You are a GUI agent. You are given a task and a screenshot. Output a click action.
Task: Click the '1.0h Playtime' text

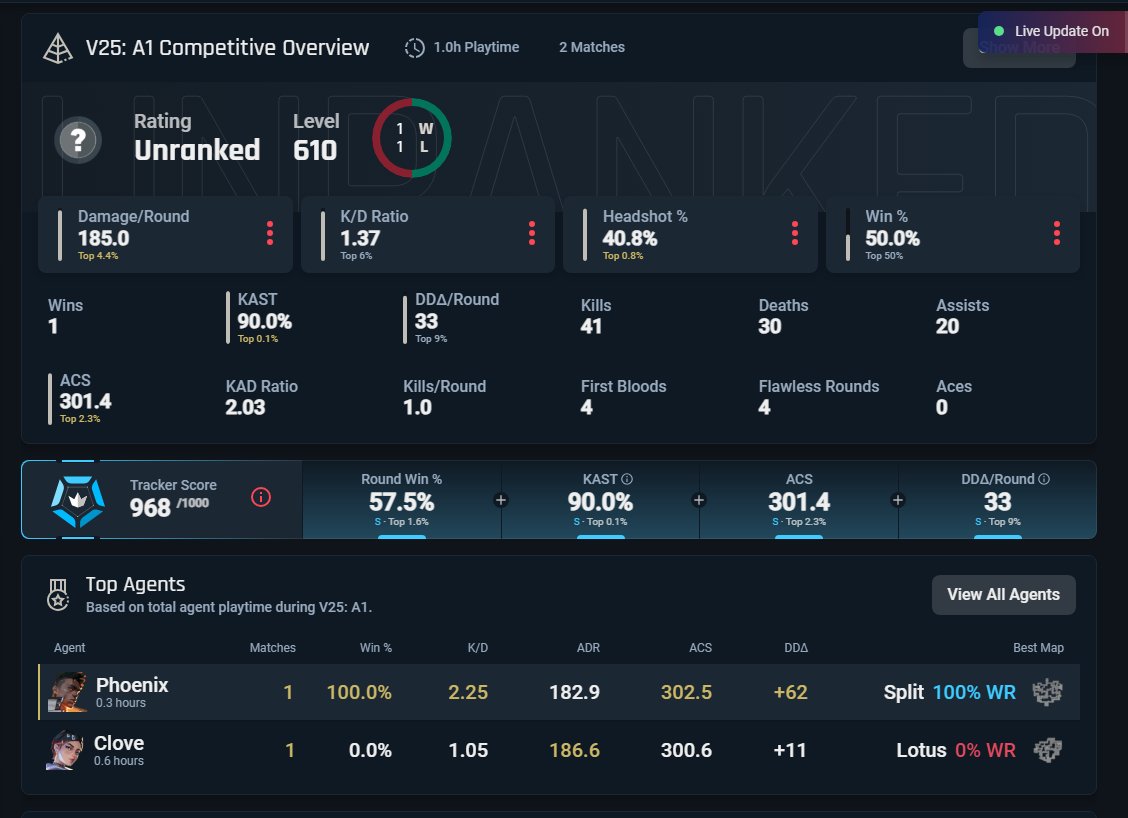coord(476,47)
